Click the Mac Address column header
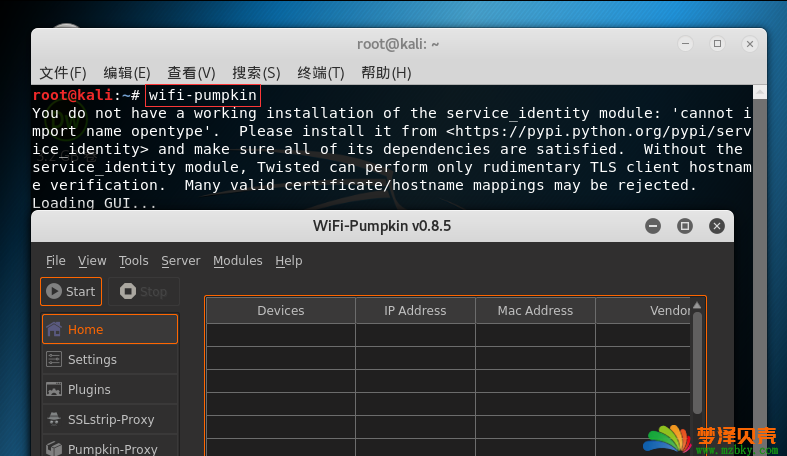This screenshot has height=456, width=787. (535, 311)
